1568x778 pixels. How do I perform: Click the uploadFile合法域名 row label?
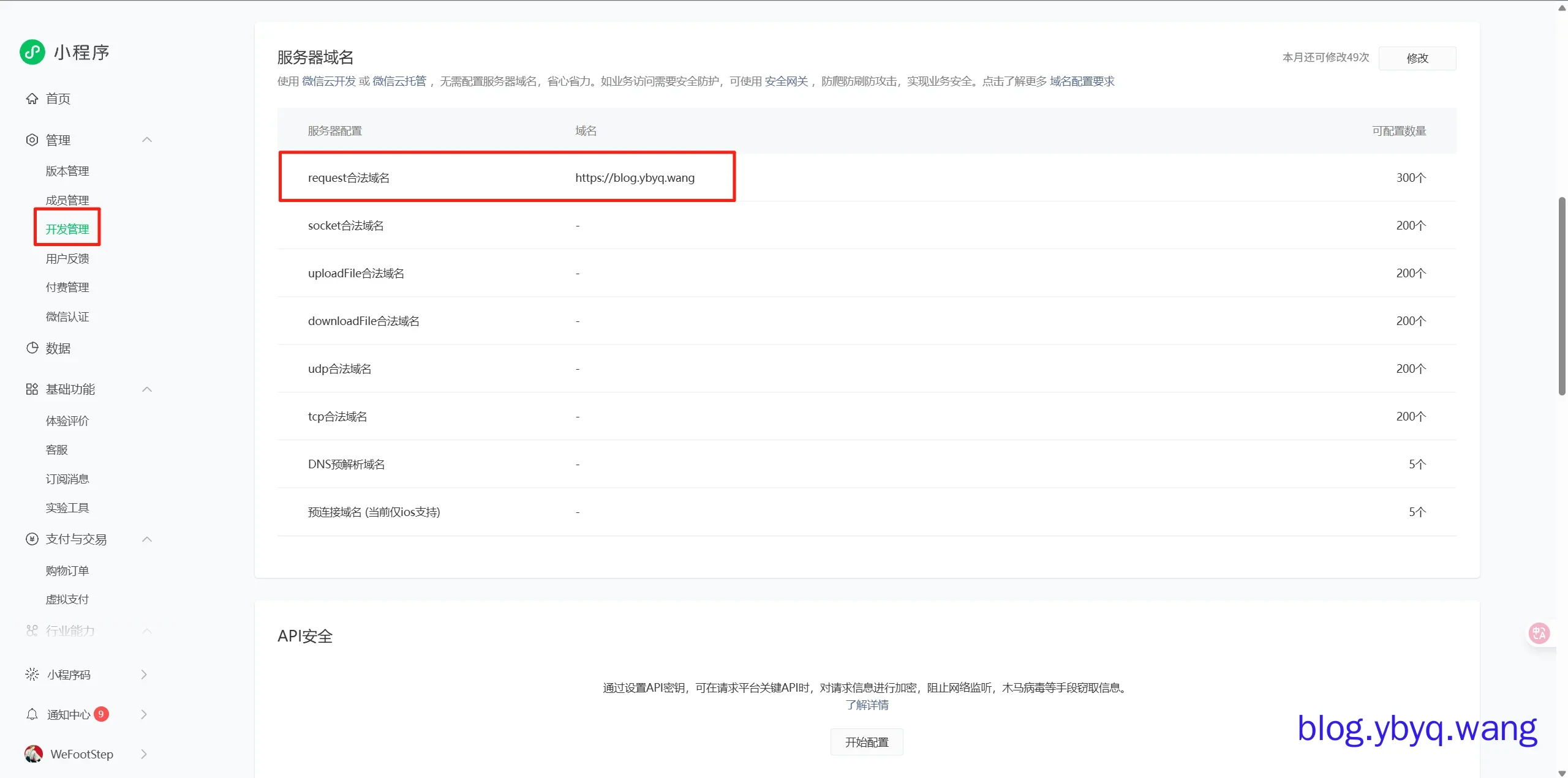point(356,273)
